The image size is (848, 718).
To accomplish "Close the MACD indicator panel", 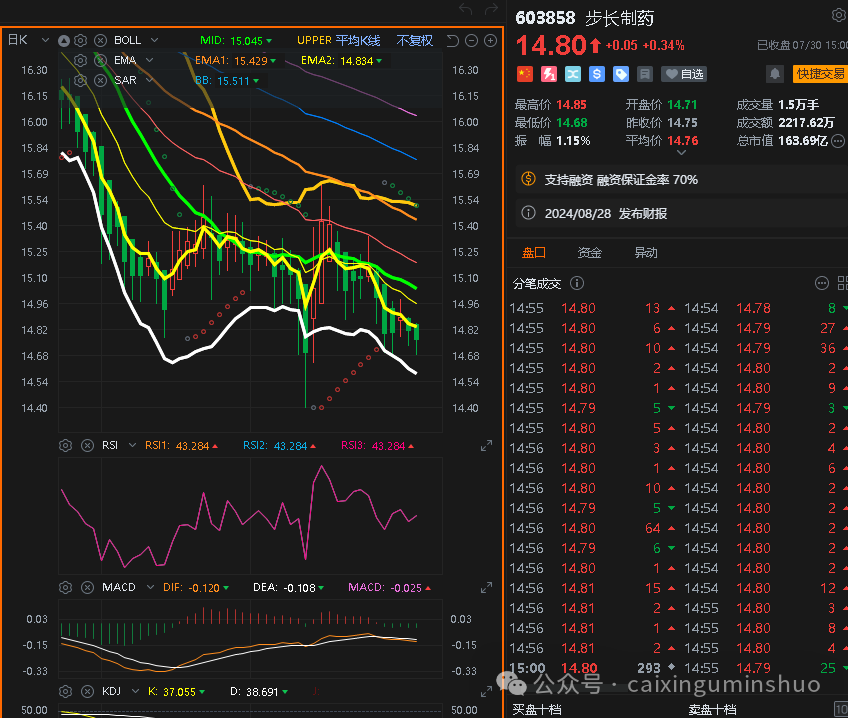I will coord(85,587).
